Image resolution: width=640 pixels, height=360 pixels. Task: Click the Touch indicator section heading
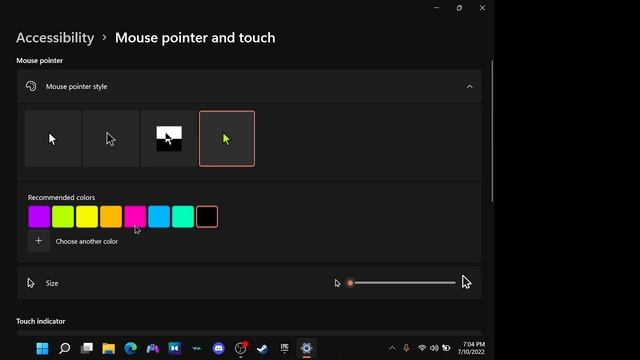pyautogui.click(x=41, y=321)
